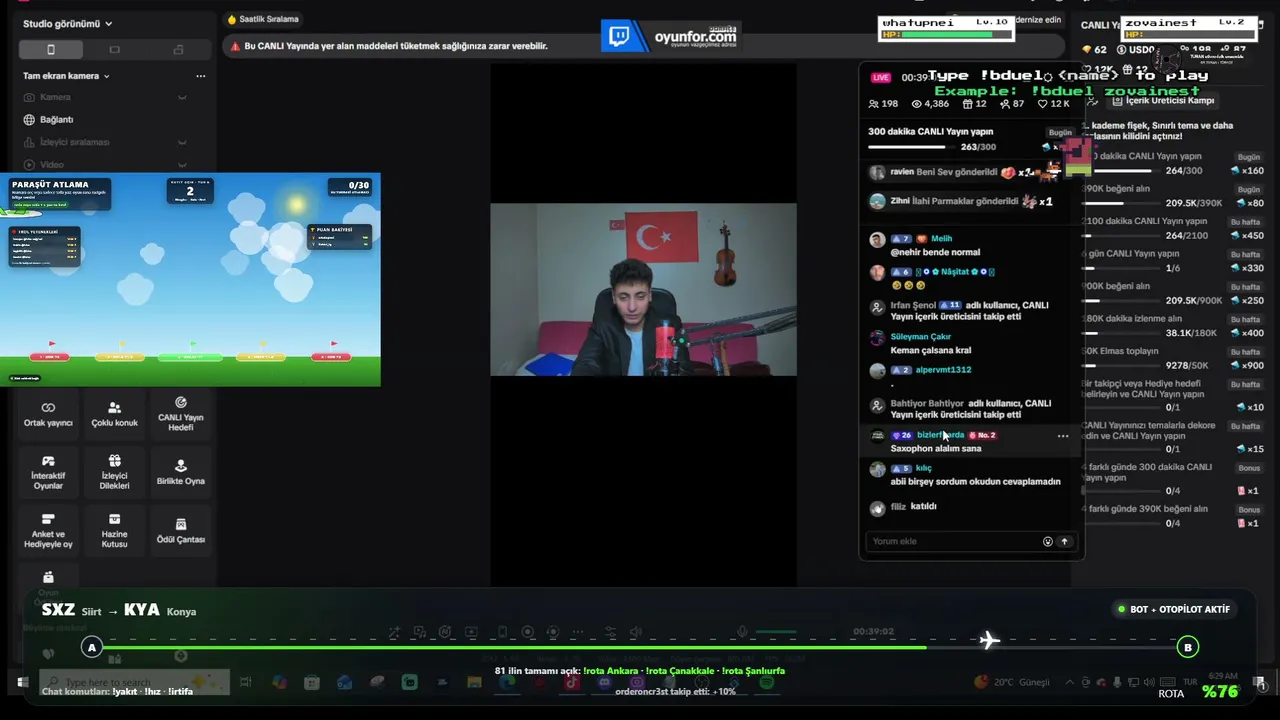Open more options on the bizler comment
Viewport: 1280px width, 720px height.
click(1063, 436)
